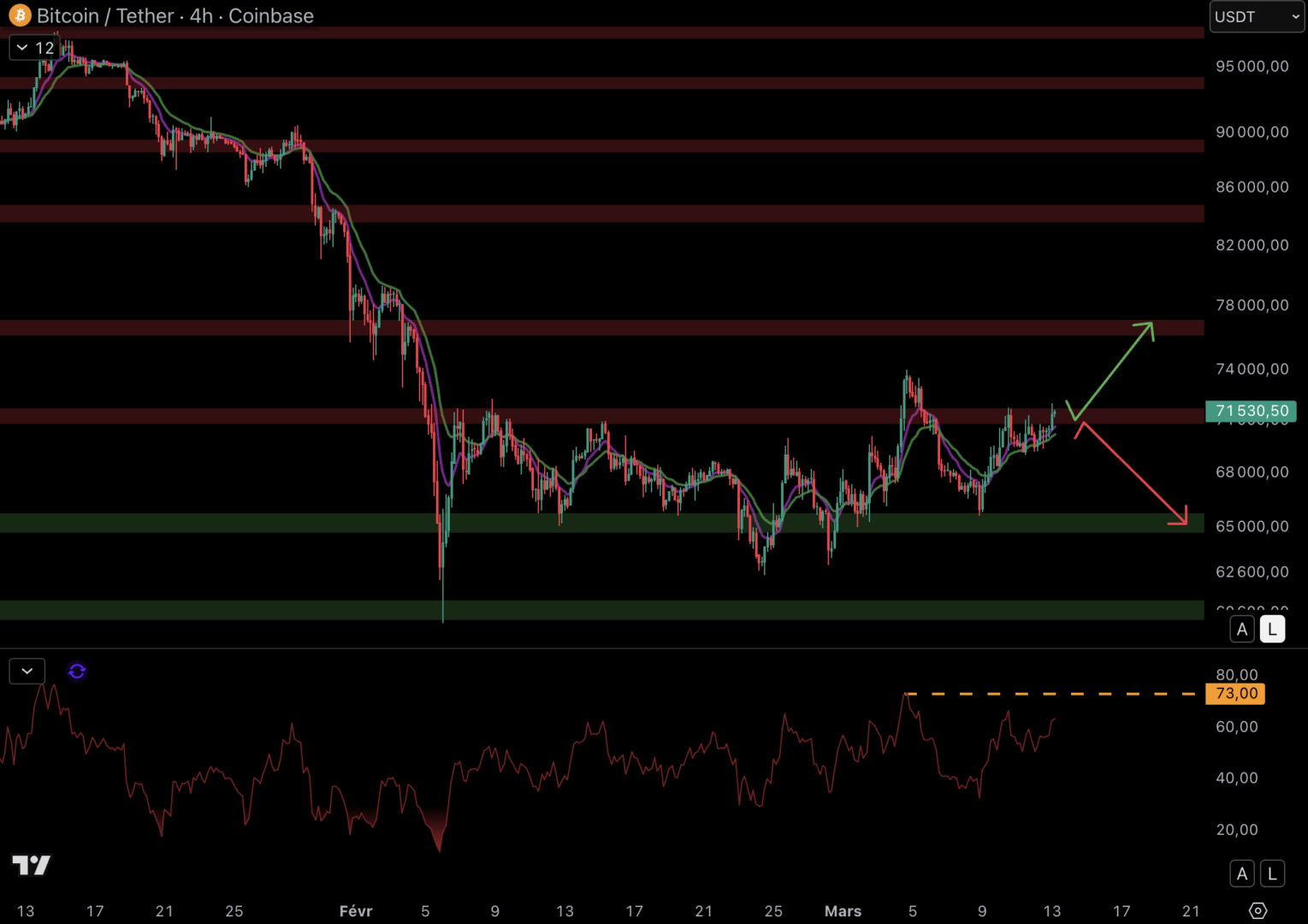Toggle log scale L on oscillator pane
1308x924 pixels.
1272,874
